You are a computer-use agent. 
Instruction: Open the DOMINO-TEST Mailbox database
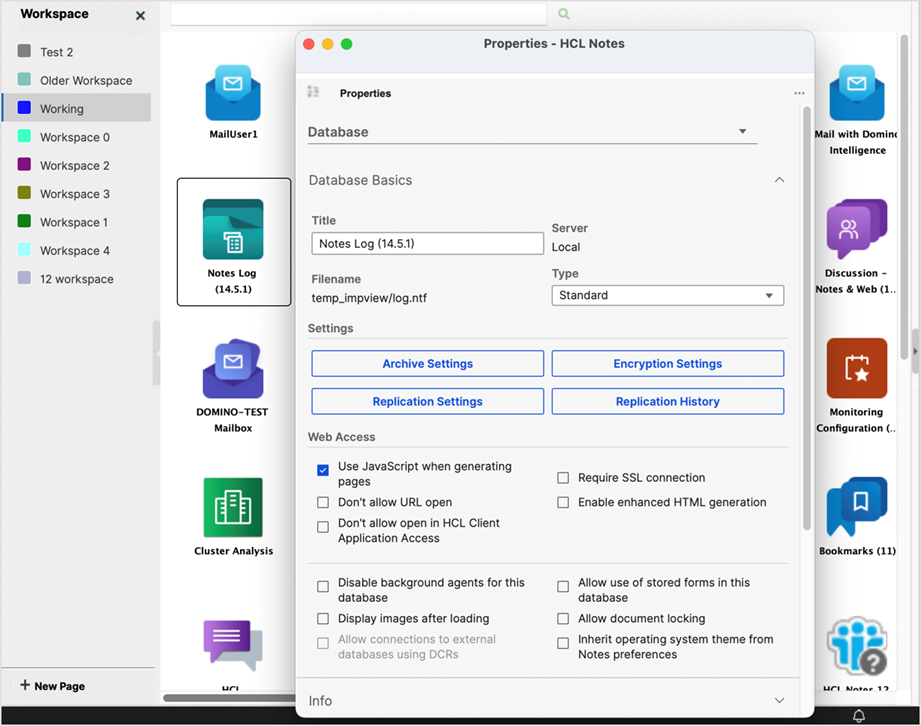pos(233,370)
